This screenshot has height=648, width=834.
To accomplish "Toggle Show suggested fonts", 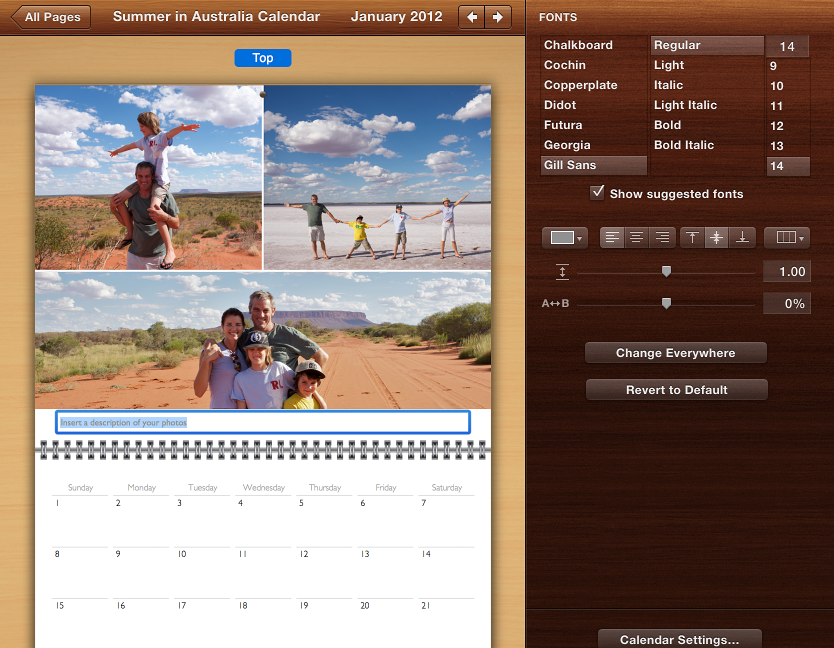I will tap(597, 194).
